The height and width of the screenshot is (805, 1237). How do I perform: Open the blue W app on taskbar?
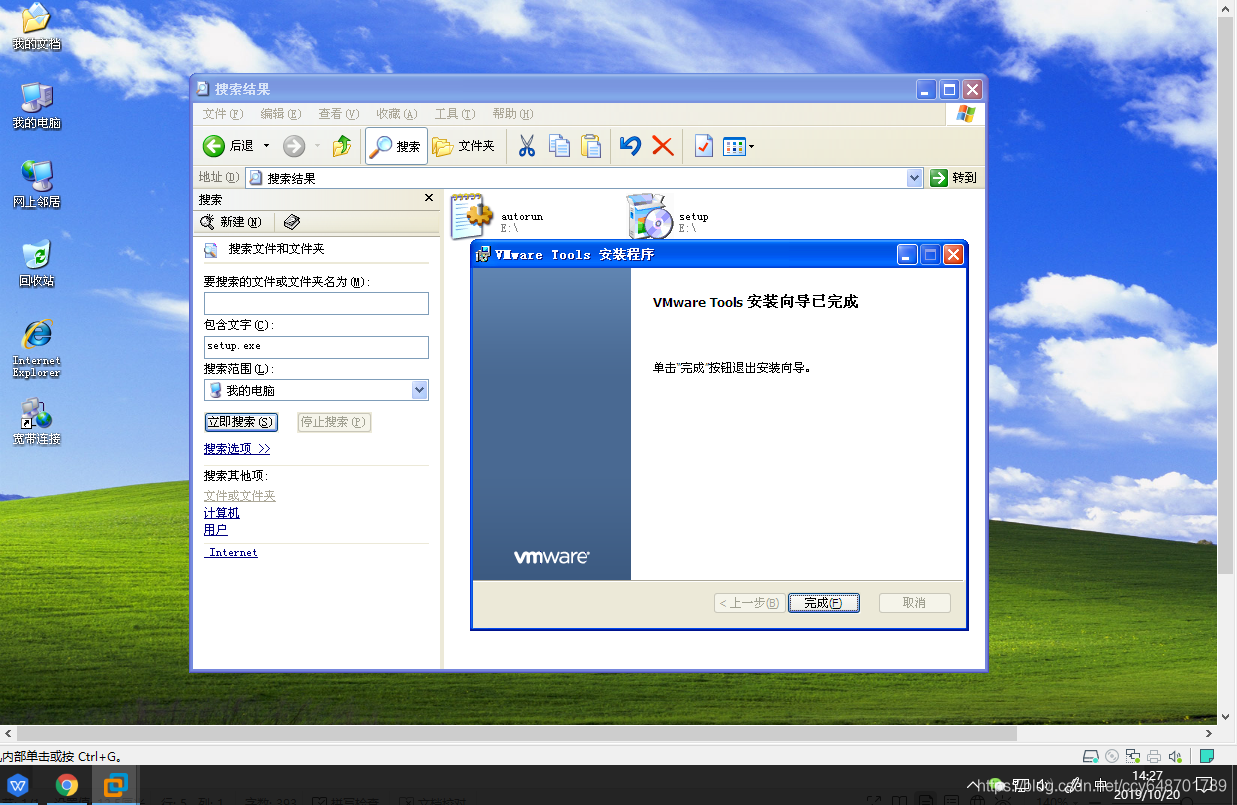click(18, 785)
